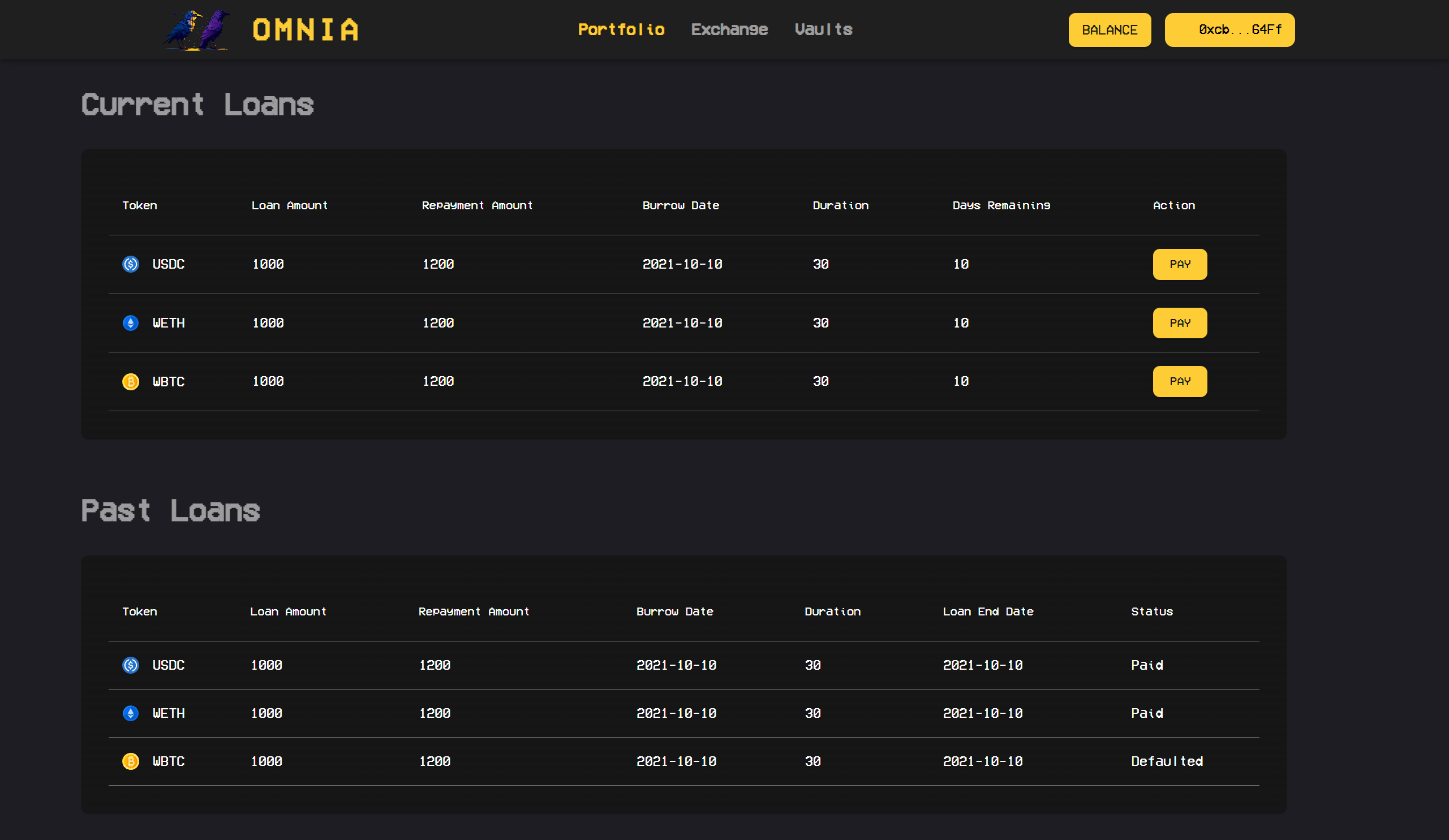
Task: Click Loan End Date column header
Action: point(988,611)
